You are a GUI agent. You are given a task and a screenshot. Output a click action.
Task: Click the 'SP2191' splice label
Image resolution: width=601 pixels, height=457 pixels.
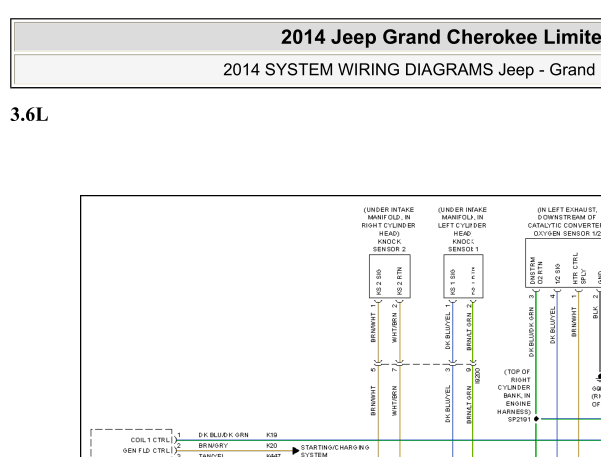(x=519, y=419)
